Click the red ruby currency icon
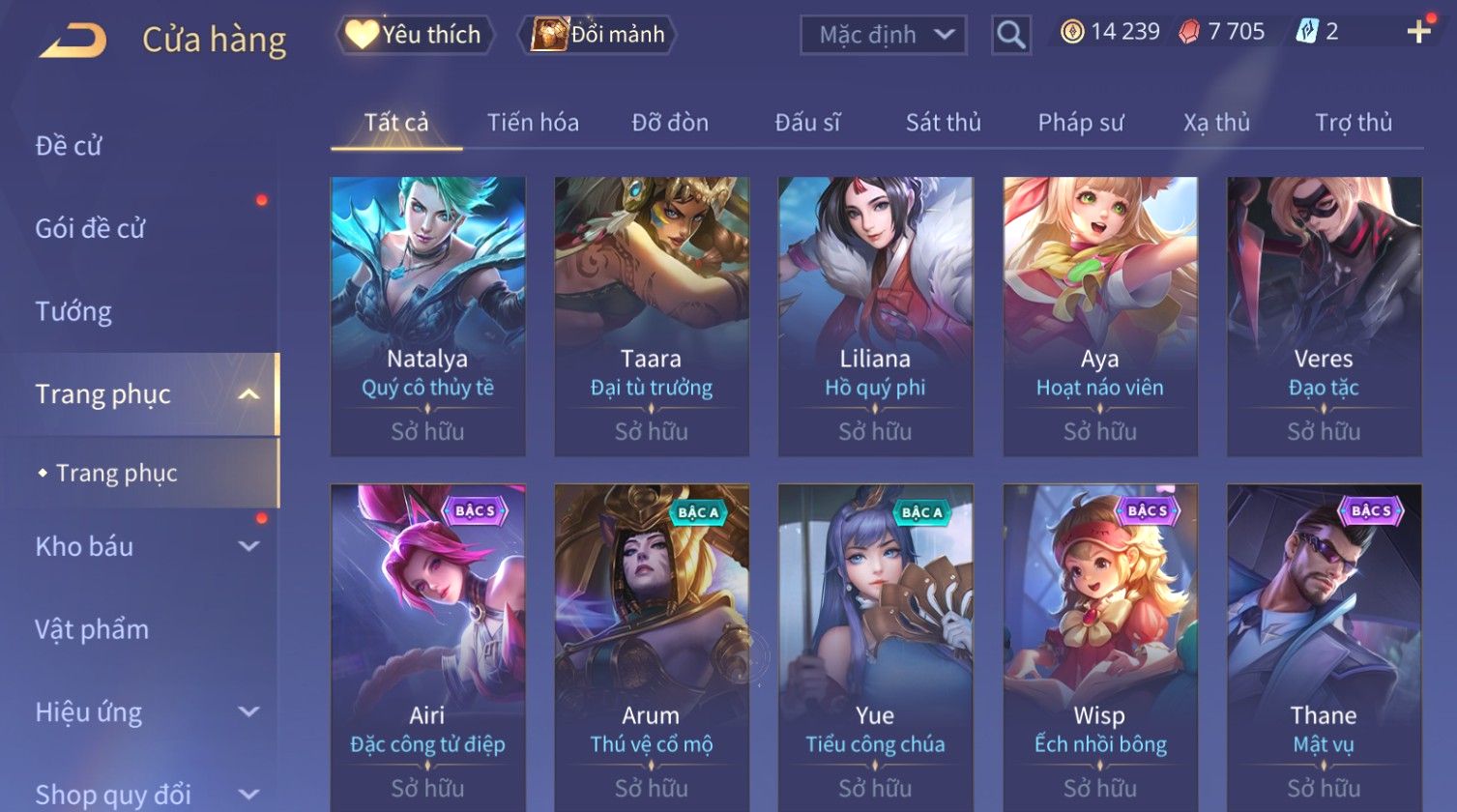 point(1189,32)
